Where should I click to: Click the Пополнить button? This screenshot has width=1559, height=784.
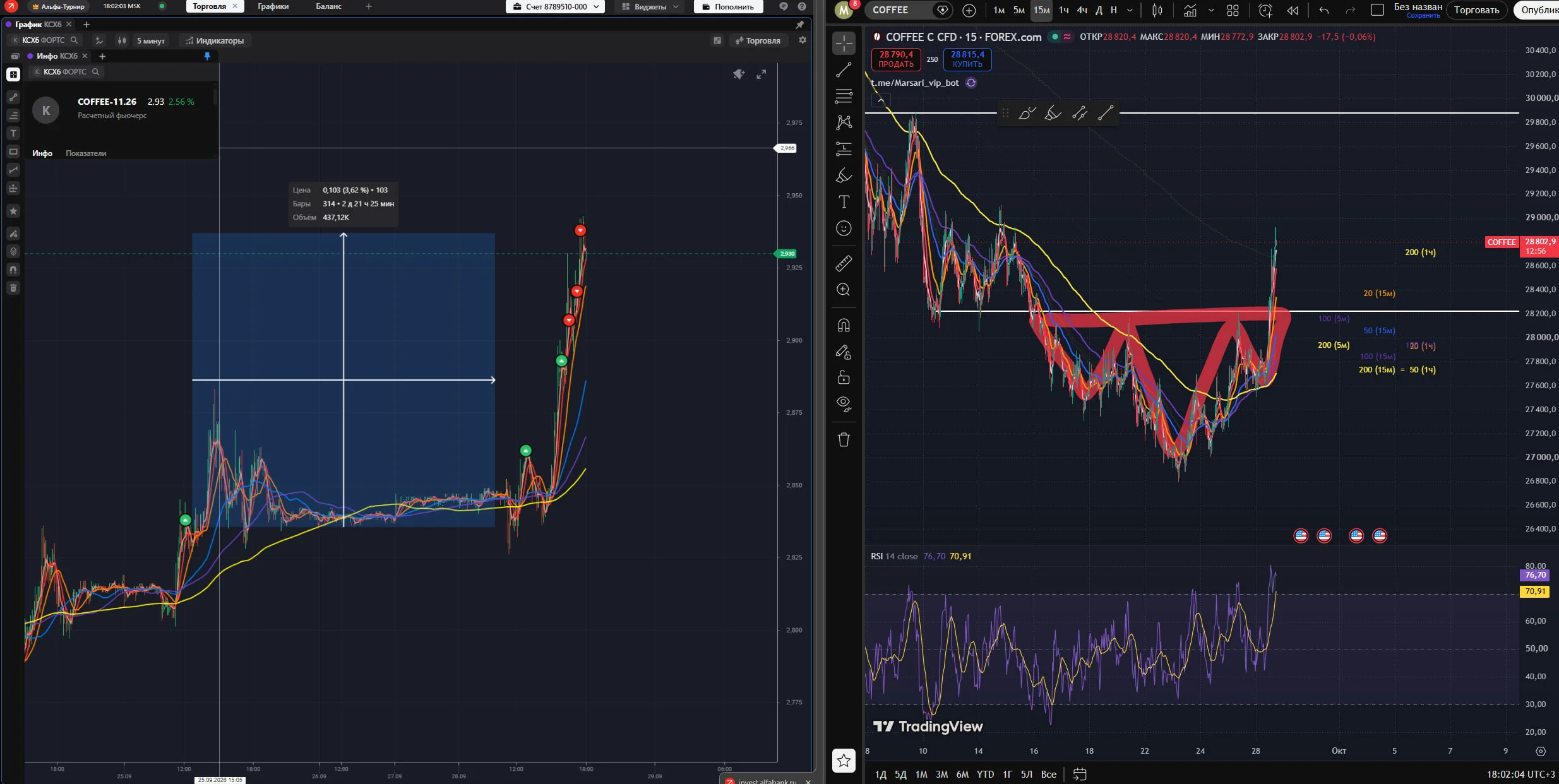tap(728, 6)
